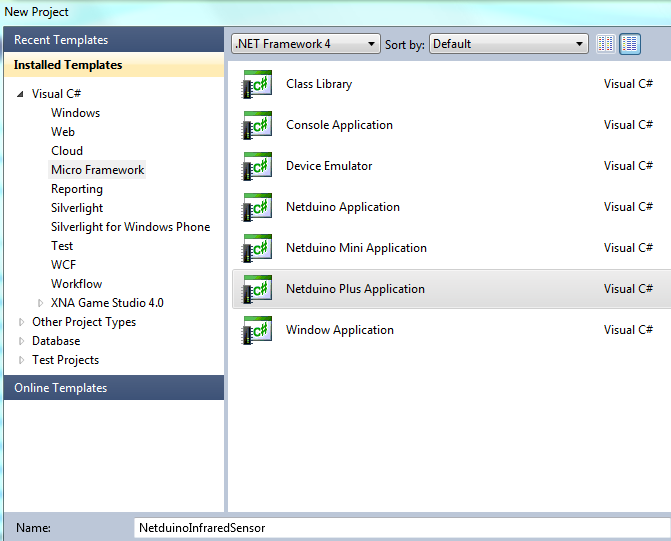Select the Web category
This screenshot has height=541, width=671.
coord(63,132)
